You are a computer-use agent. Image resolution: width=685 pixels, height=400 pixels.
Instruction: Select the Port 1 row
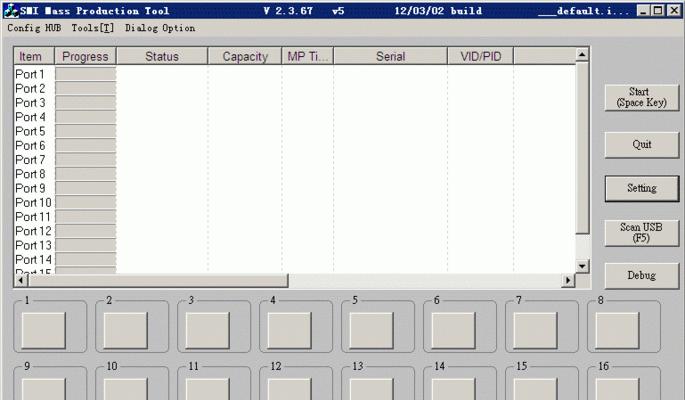tap(295, 74)
